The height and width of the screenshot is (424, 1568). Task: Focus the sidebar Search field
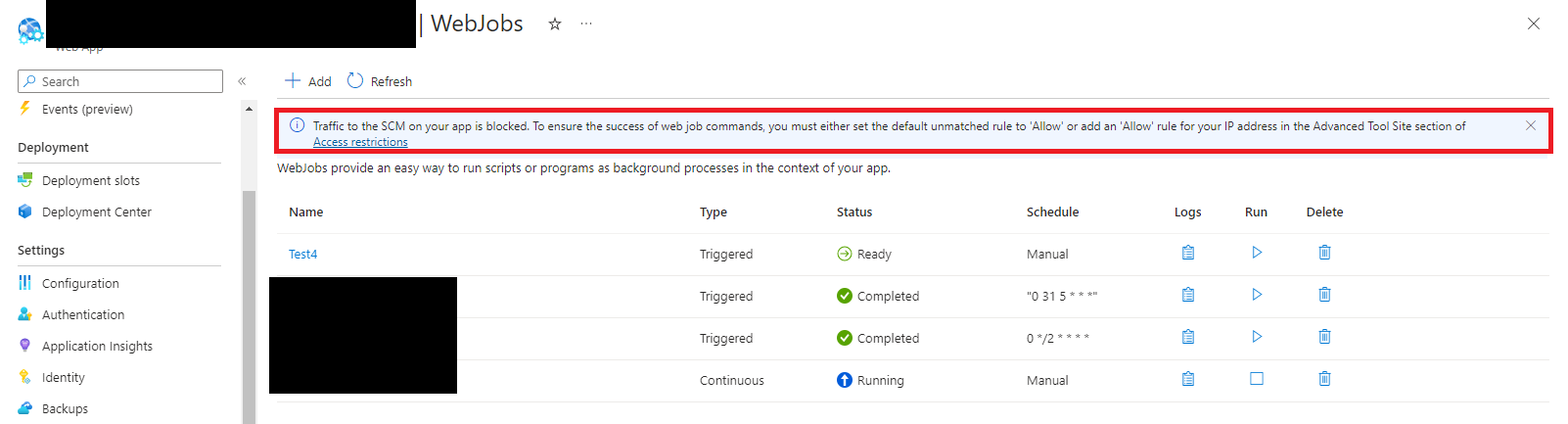(x=120, y=81)
